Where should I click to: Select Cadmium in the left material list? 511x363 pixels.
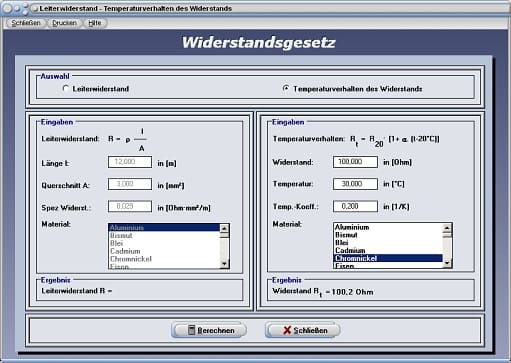point(164,251)
